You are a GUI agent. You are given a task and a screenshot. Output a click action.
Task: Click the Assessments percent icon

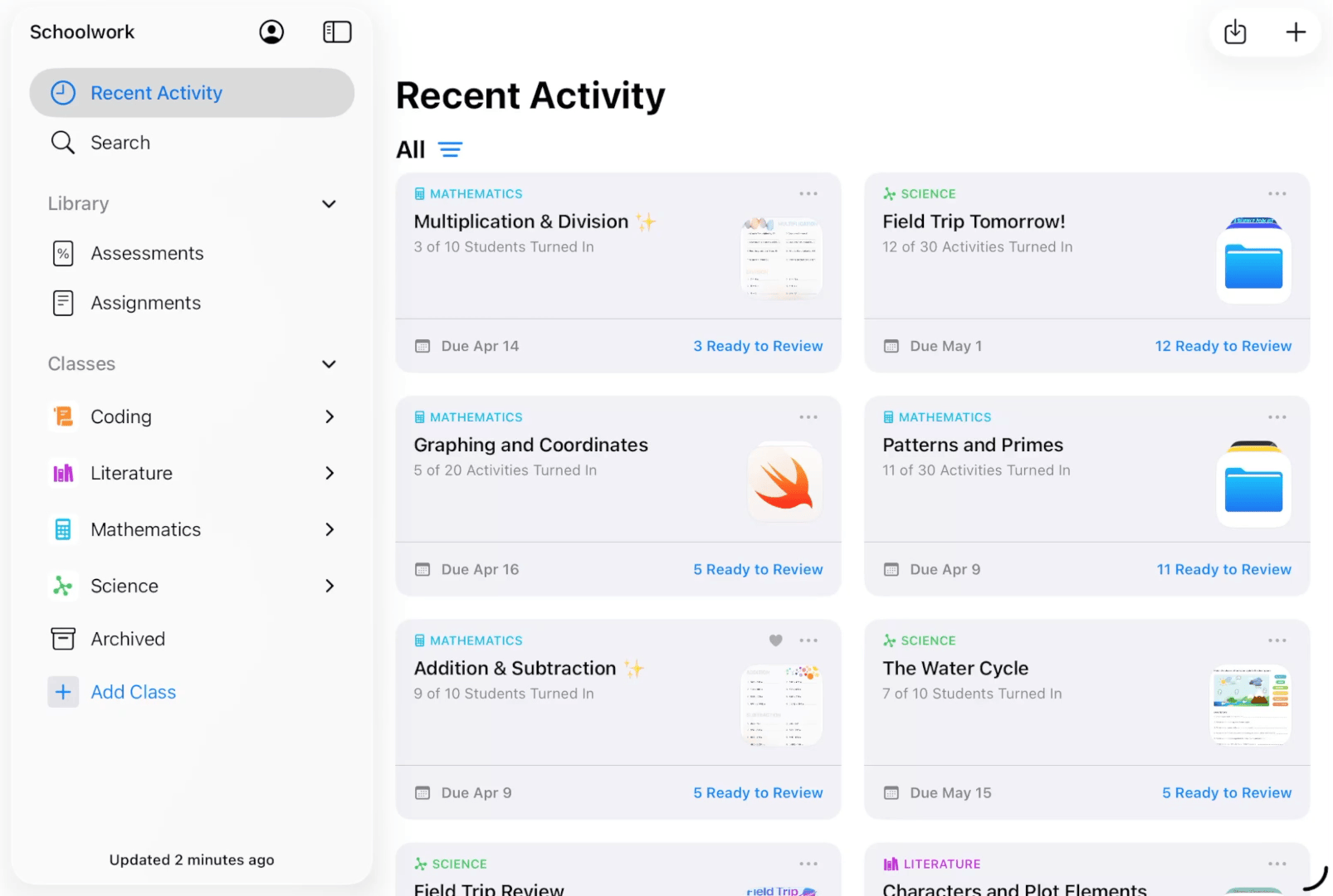click(x=63, y=253)
